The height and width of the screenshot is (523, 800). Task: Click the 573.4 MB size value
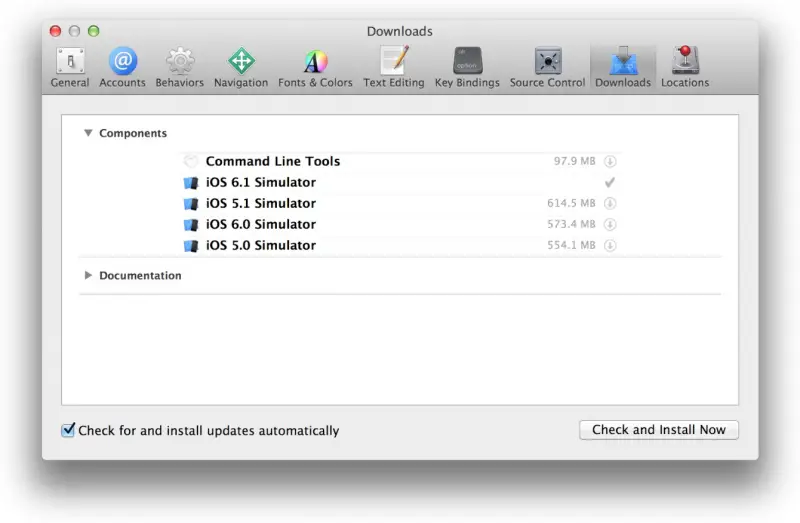(x=571, y=224)
